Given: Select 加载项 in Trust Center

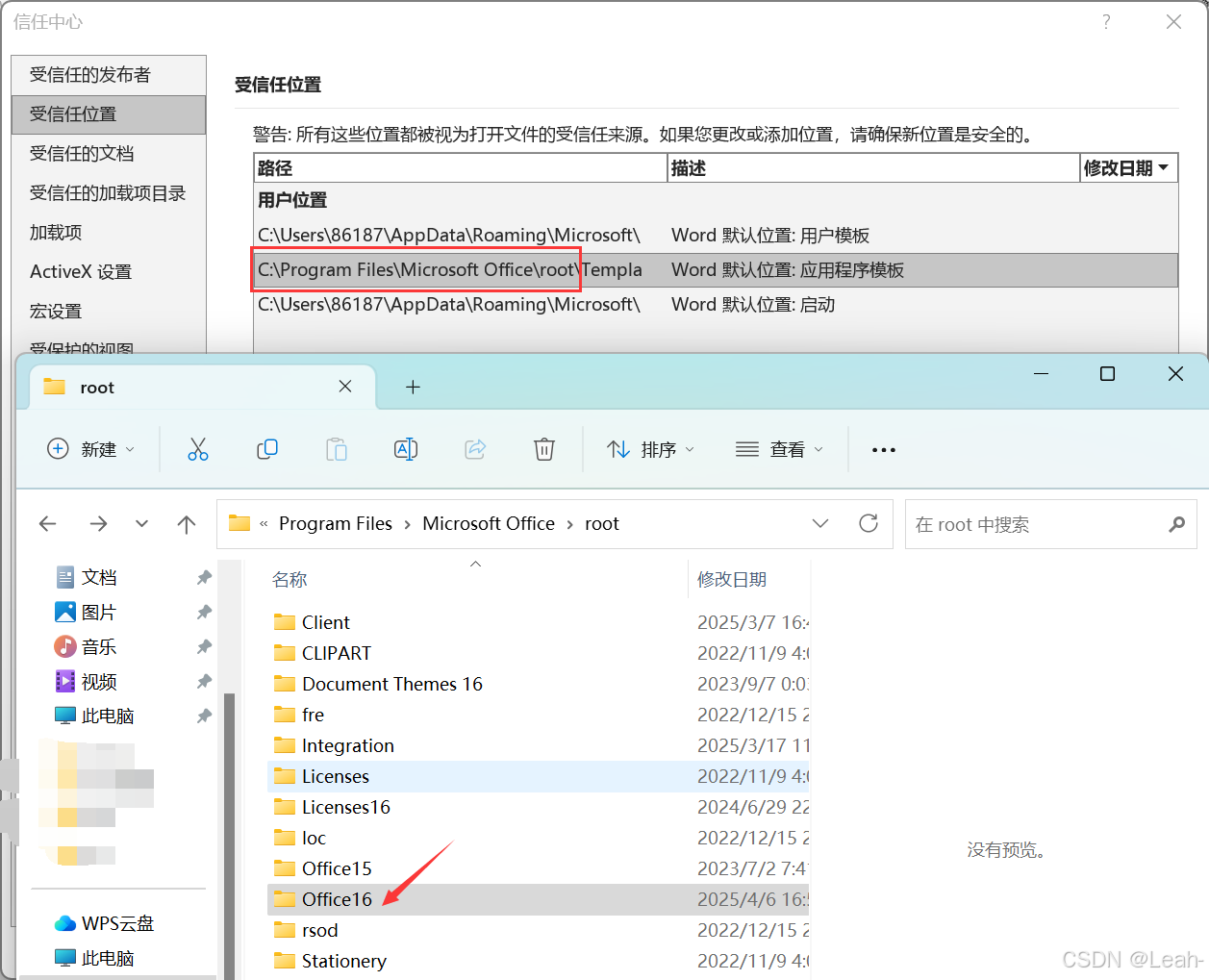Looking at the screenshot, I should click(x=109, y=233).
